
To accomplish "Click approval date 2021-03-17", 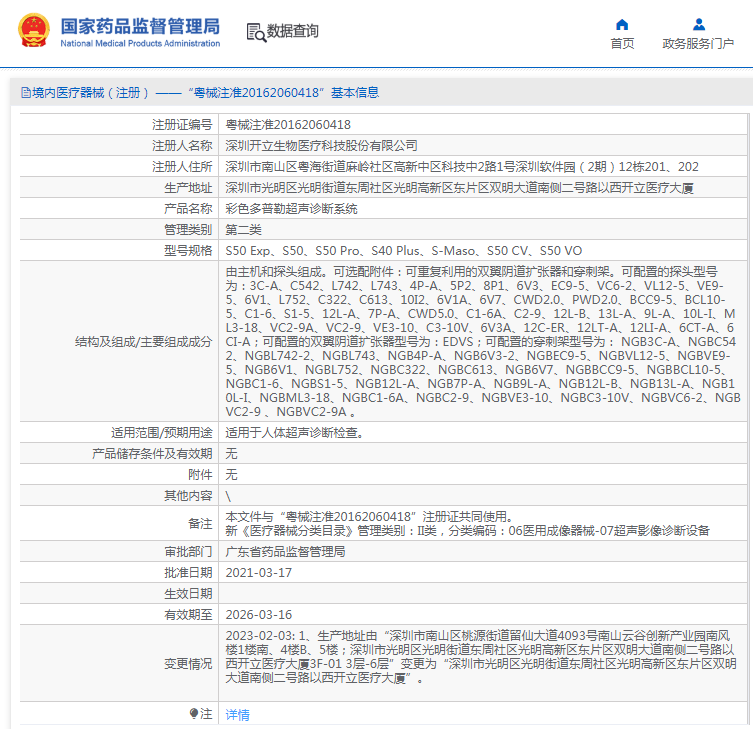I will point(258,572).
